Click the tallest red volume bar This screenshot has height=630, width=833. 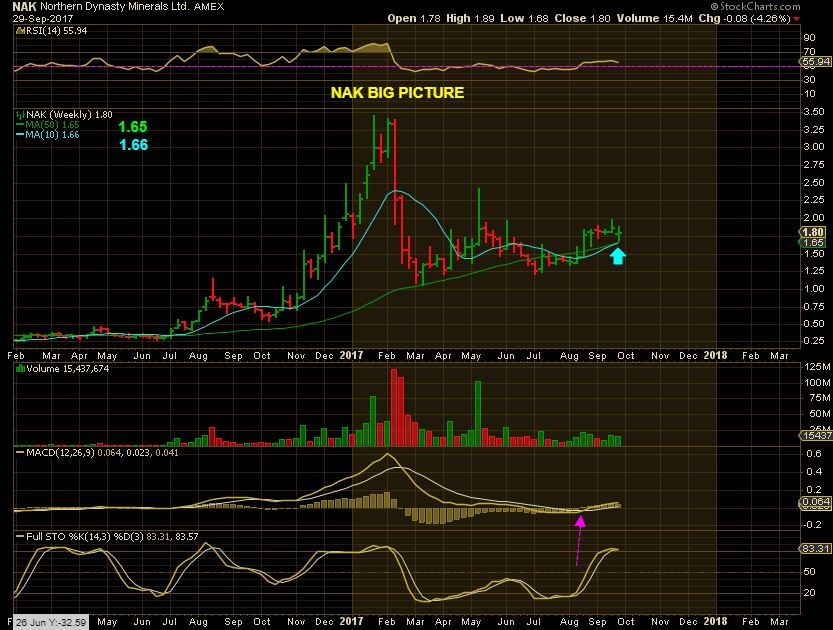(394, 407)
